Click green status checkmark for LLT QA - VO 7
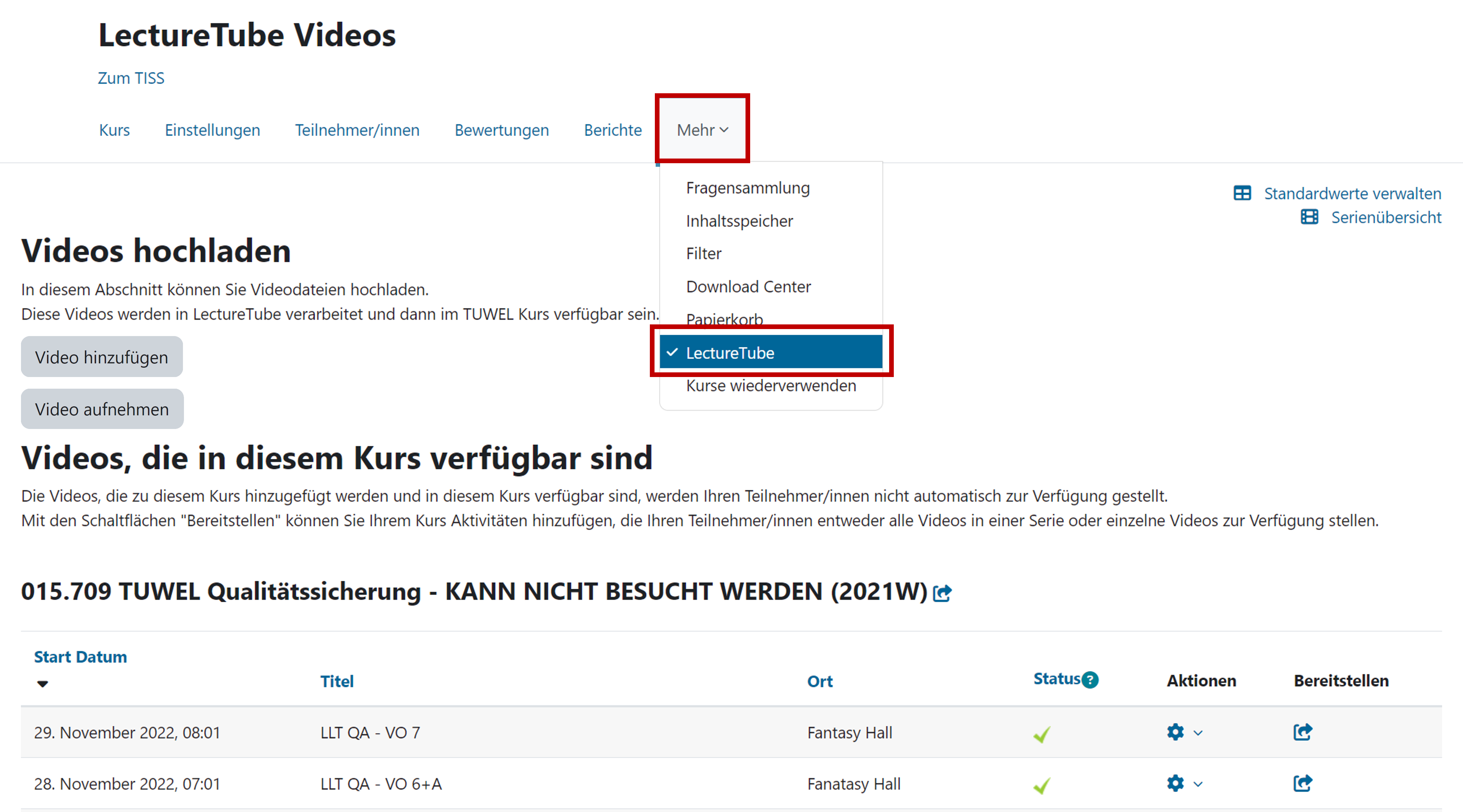Screen dimensions: 1463x812 [1042, 734]
